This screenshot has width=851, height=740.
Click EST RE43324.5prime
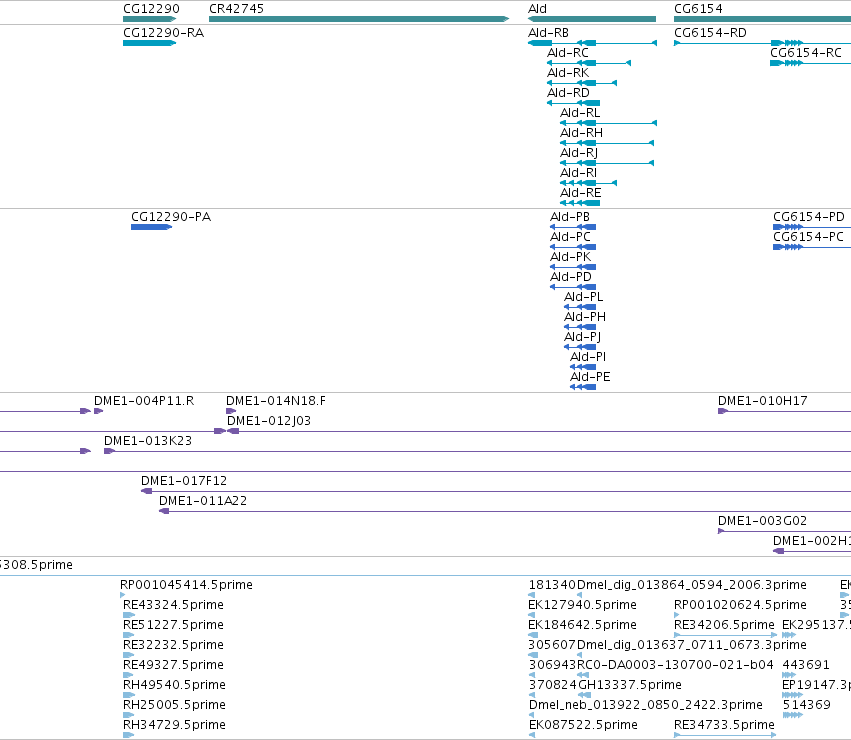[173, 605]
